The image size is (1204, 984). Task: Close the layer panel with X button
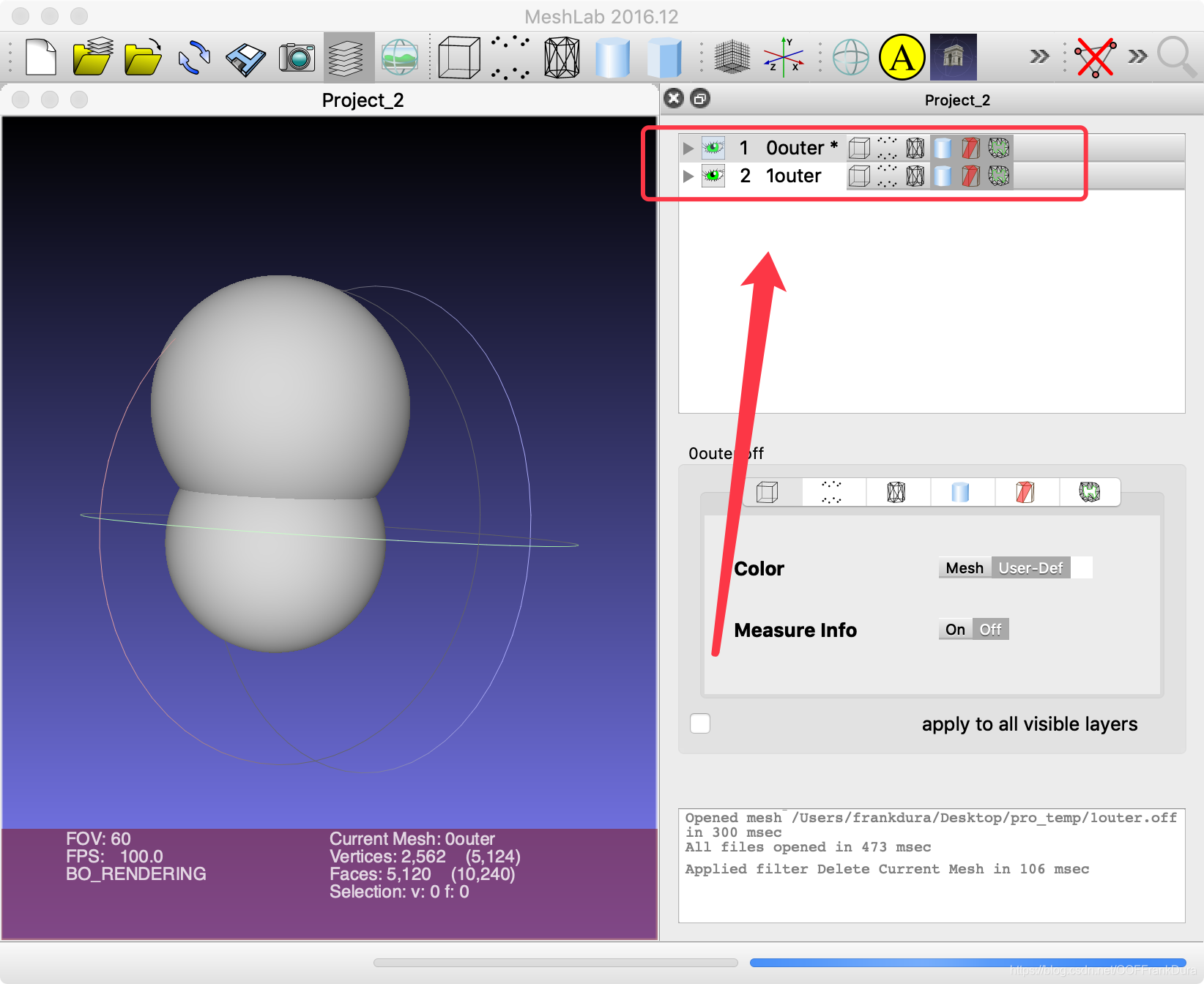coord(674,98)
